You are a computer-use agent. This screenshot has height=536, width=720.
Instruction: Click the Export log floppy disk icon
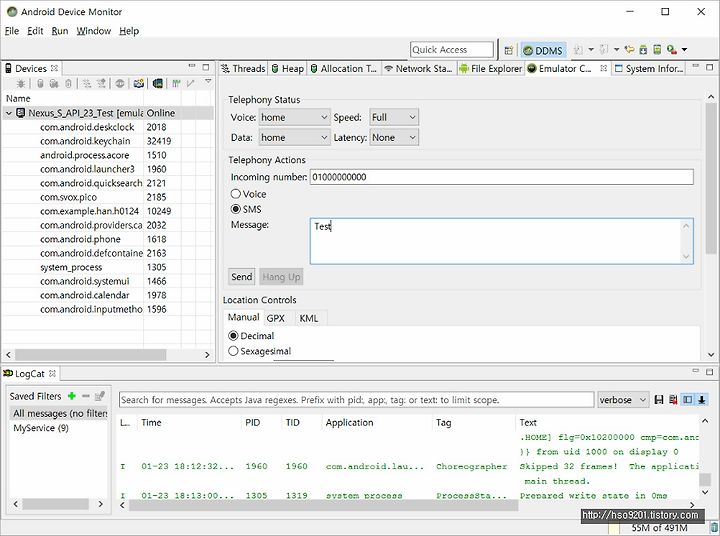coord(658,400)
